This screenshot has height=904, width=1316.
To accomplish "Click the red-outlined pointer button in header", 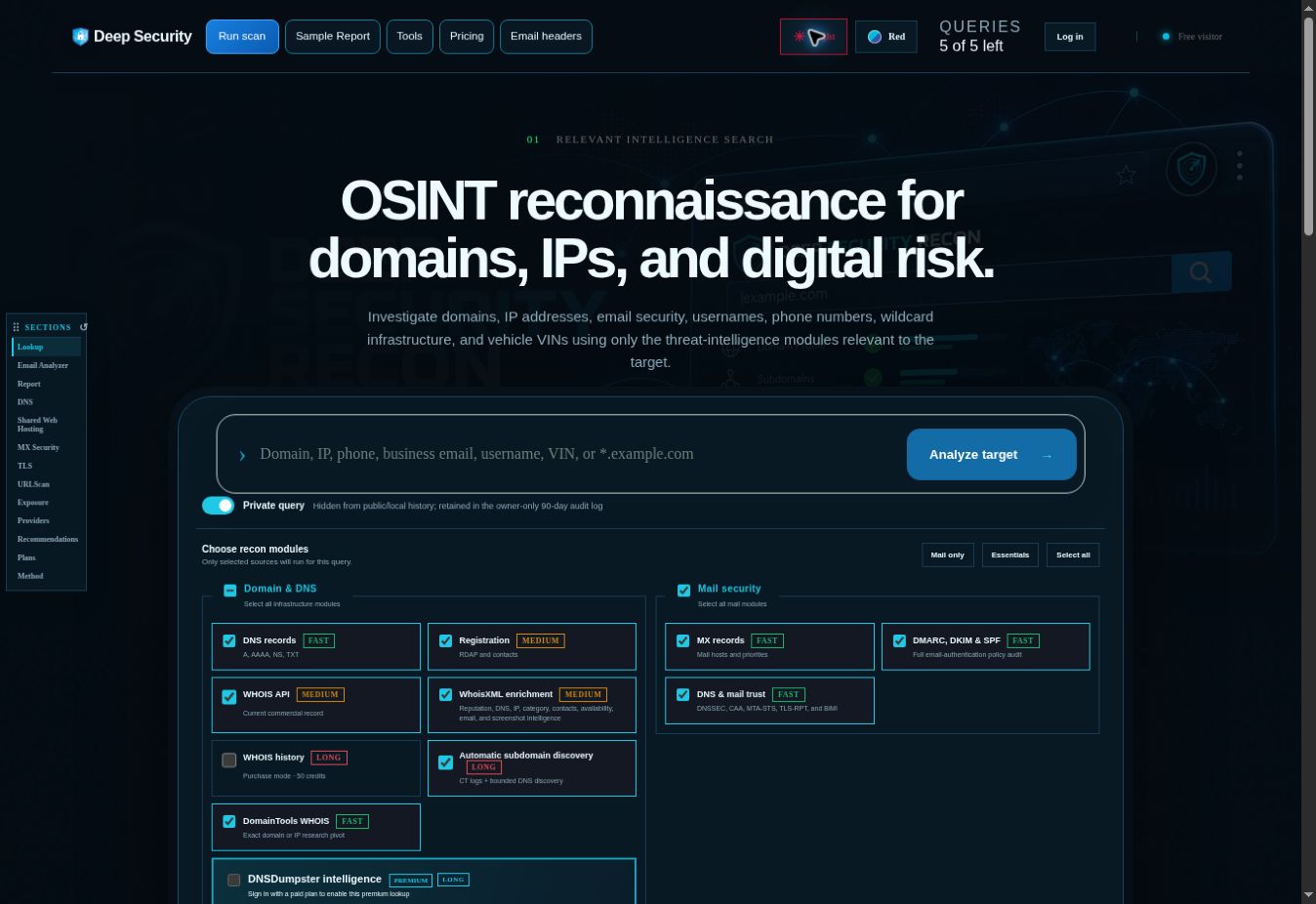I will click(813, 37).
